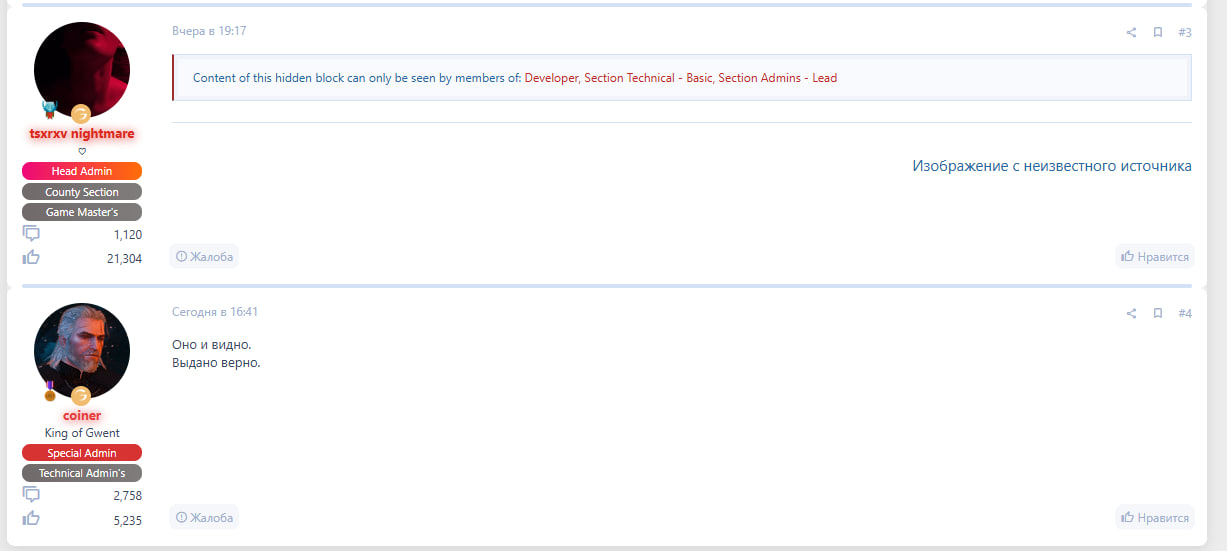
Task: Click the #3 post permalink
Action: 1185,32
